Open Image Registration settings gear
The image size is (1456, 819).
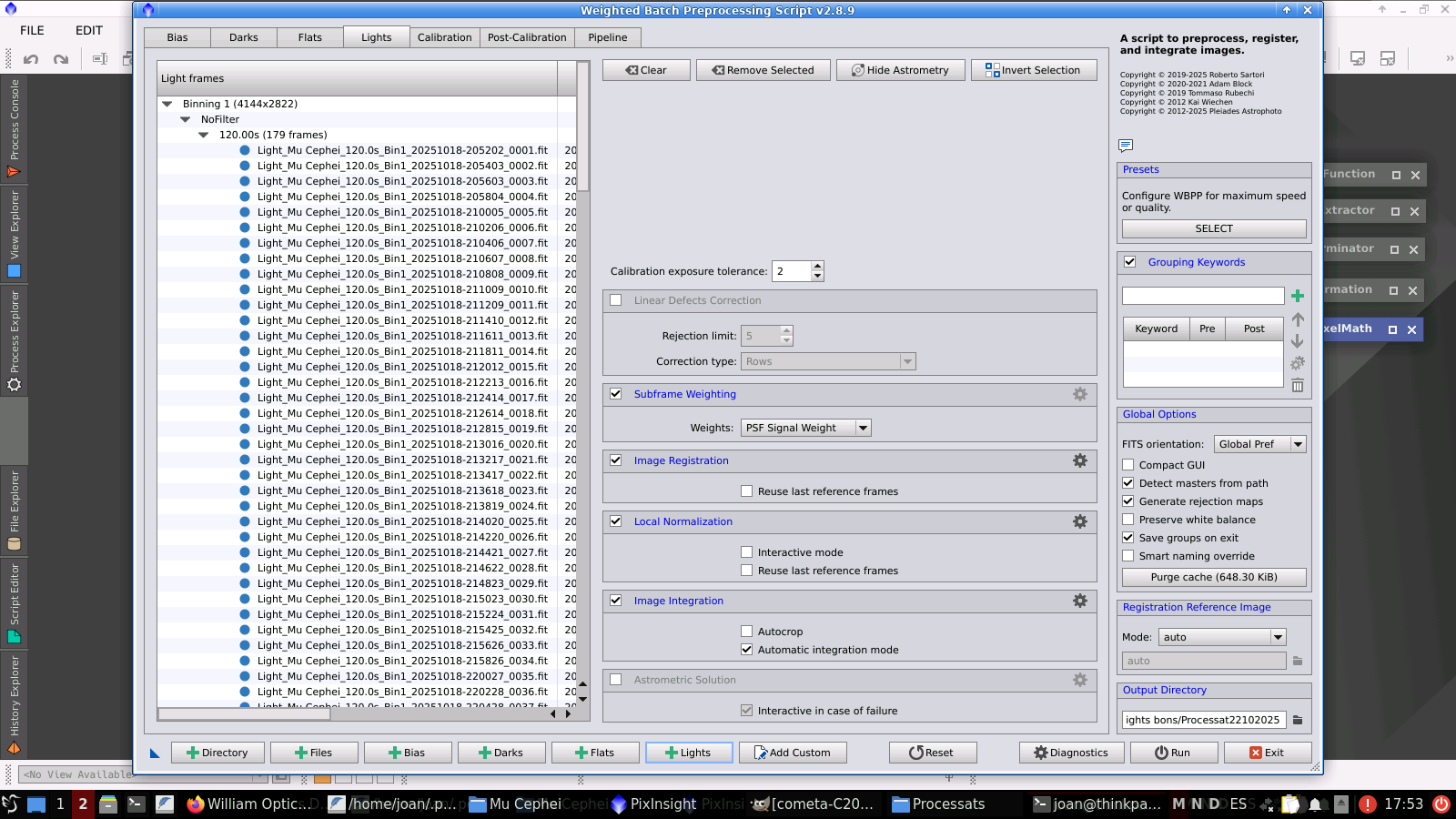[x=1079, y=460]
